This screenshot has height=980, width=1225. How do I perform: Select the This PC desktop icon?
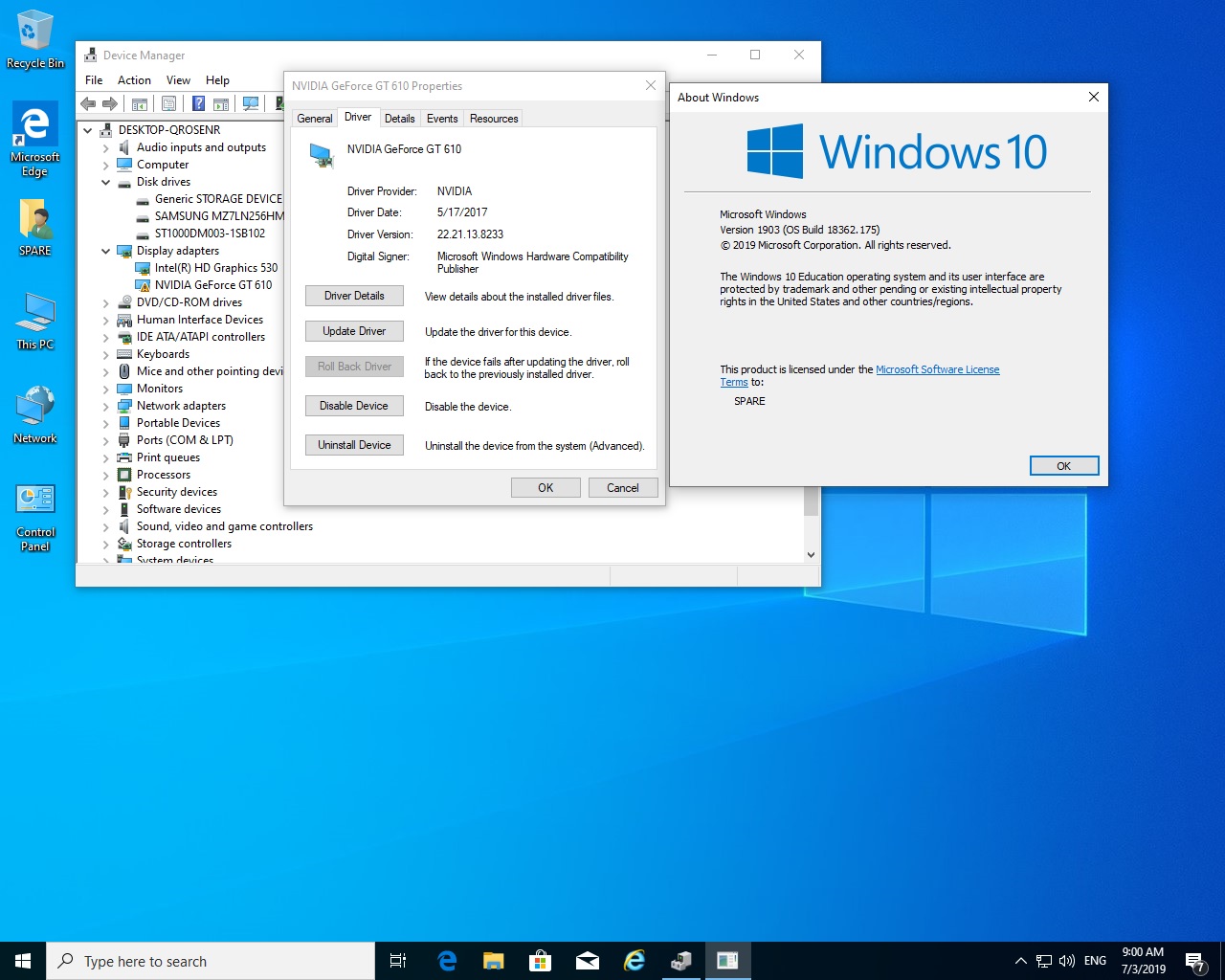pos(35,321)
